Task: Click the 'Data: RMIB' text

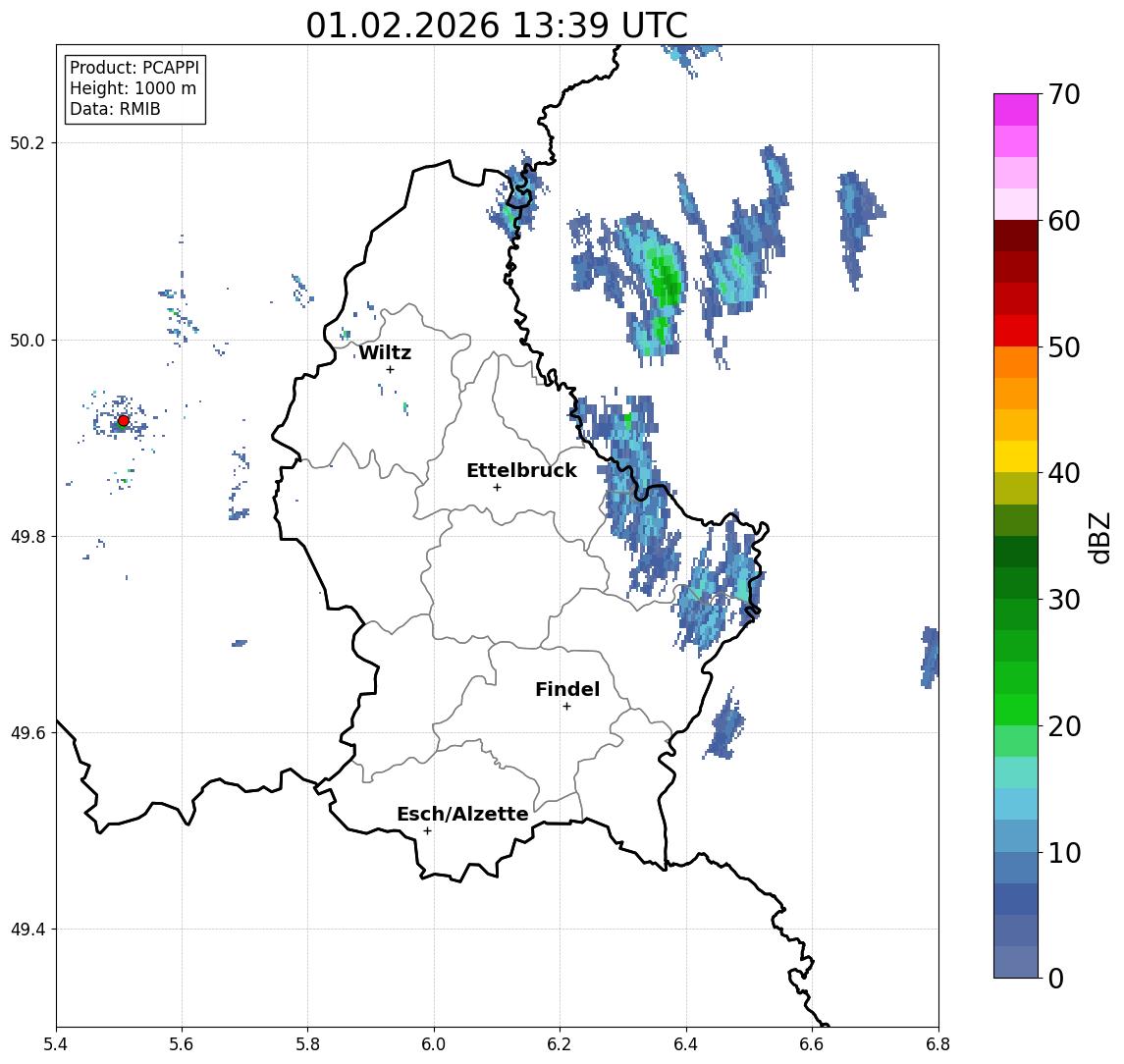Action: 115,109
